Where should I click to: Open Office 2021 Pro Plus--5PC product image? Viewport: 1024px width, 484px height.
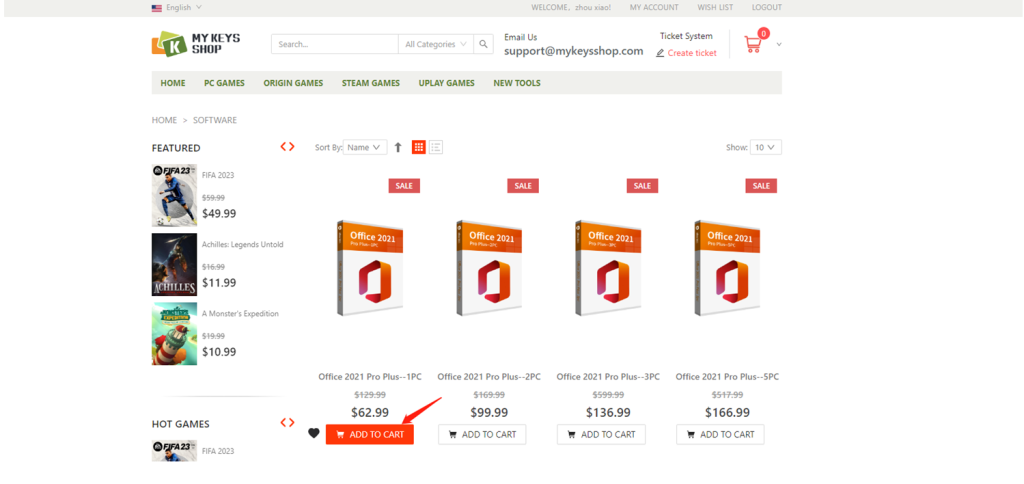[727, 269]
